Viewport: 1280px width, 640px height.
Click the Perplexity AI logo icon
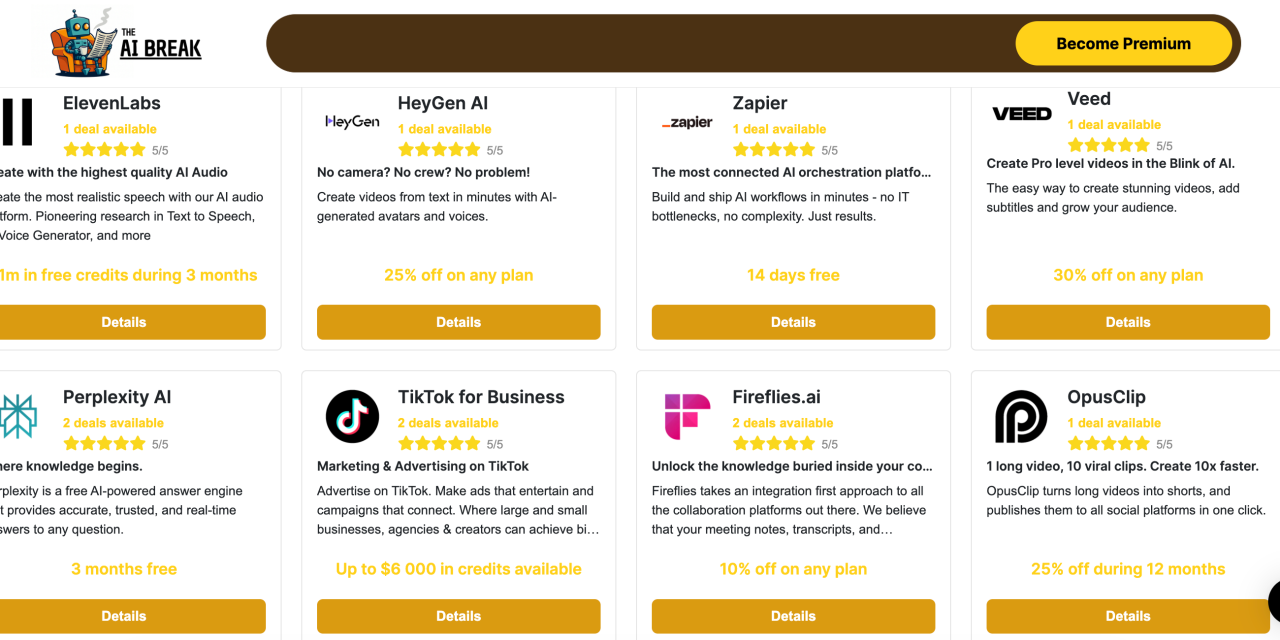pyautogui.click(x=18, y=416)
